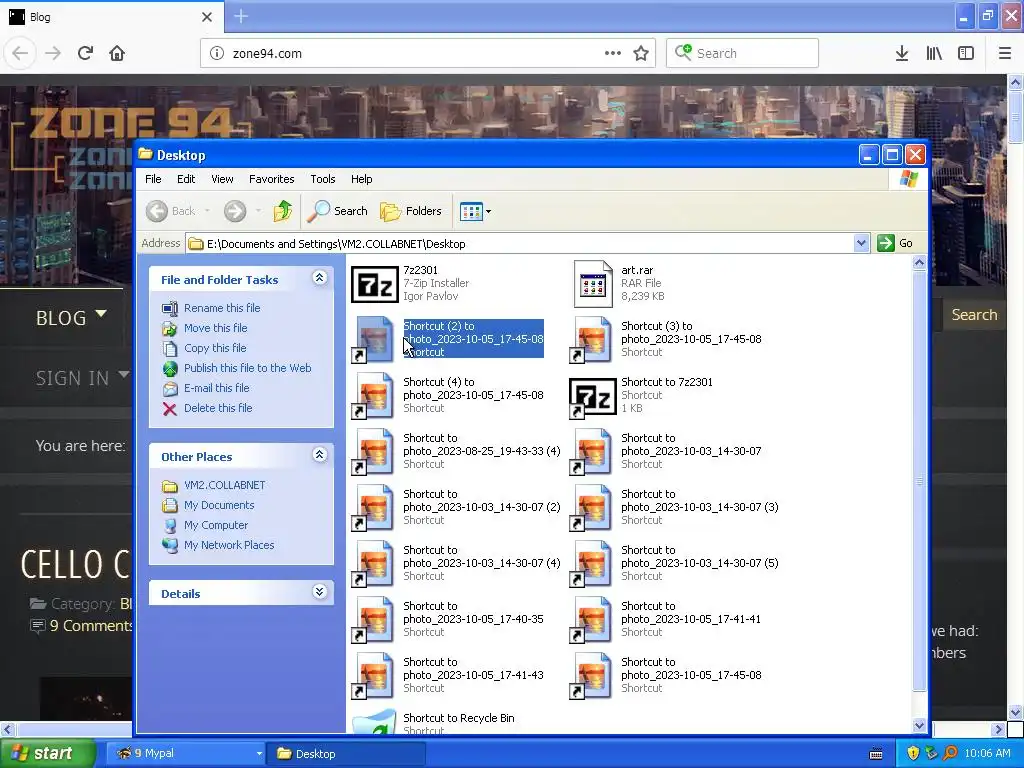Select Shortcut to photo_2023-10-03_14-30-07 icon
The width and height of the screenshot is (1024, 768).
pyautogui.click(x=591, y=452)
